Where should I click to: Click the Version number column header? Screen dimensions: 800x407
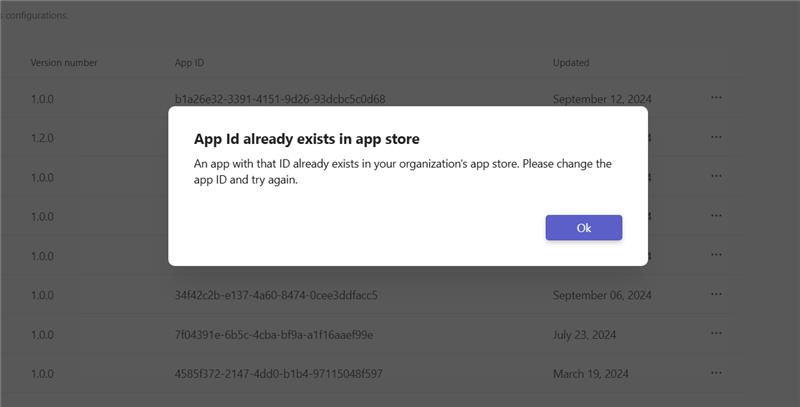[64, 63]
